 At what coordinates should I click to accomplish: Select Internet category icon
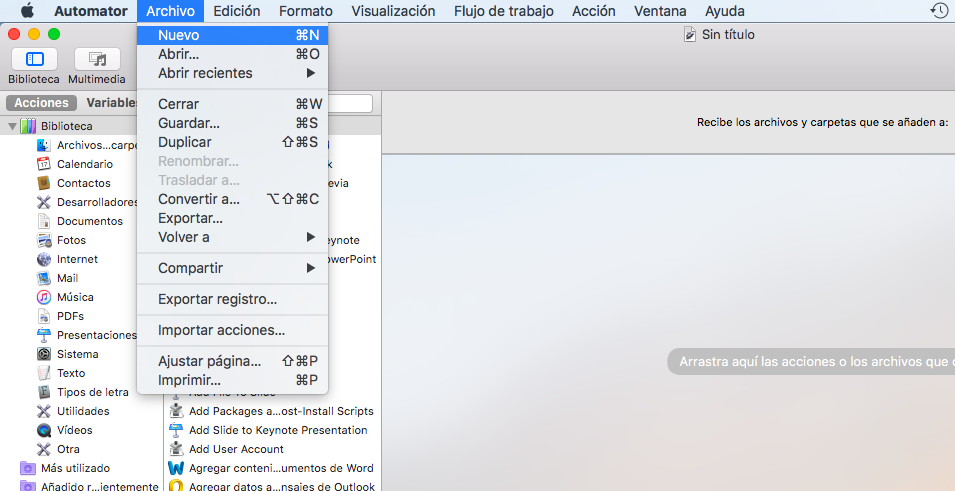(43, 259)
